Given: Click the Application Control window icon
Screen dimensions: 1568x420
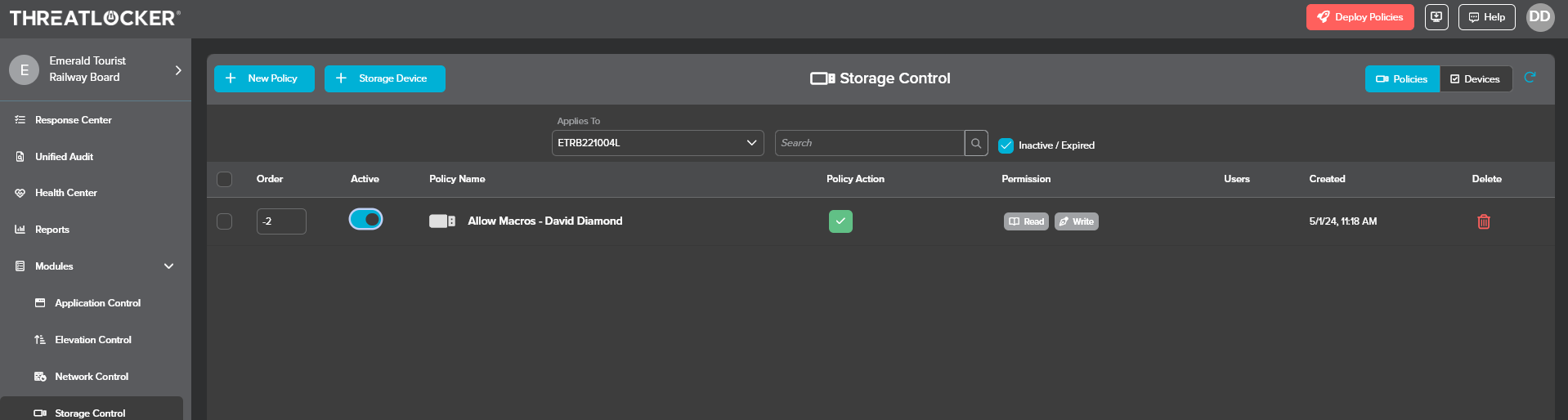Looking at the screenshot, I should [x=40, y=303].
